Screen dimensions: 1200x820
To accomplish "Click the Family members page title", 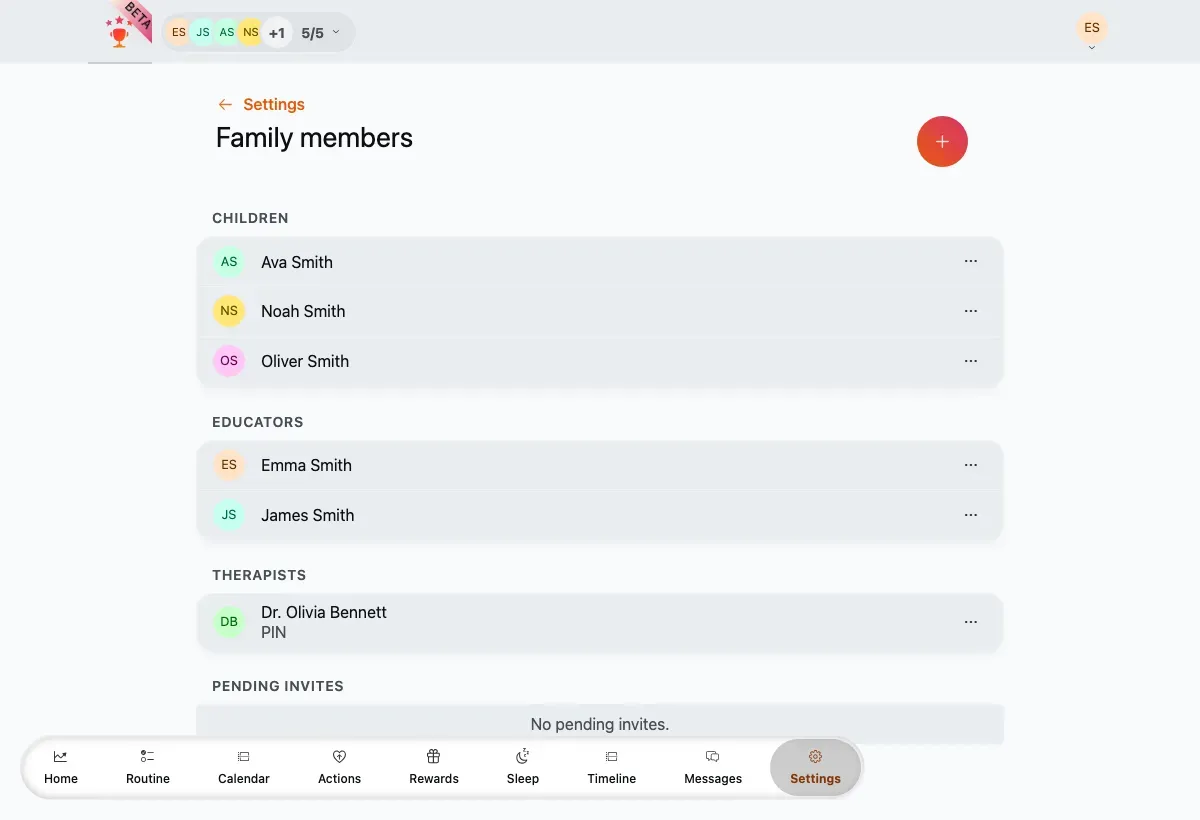I will [314, 138].
